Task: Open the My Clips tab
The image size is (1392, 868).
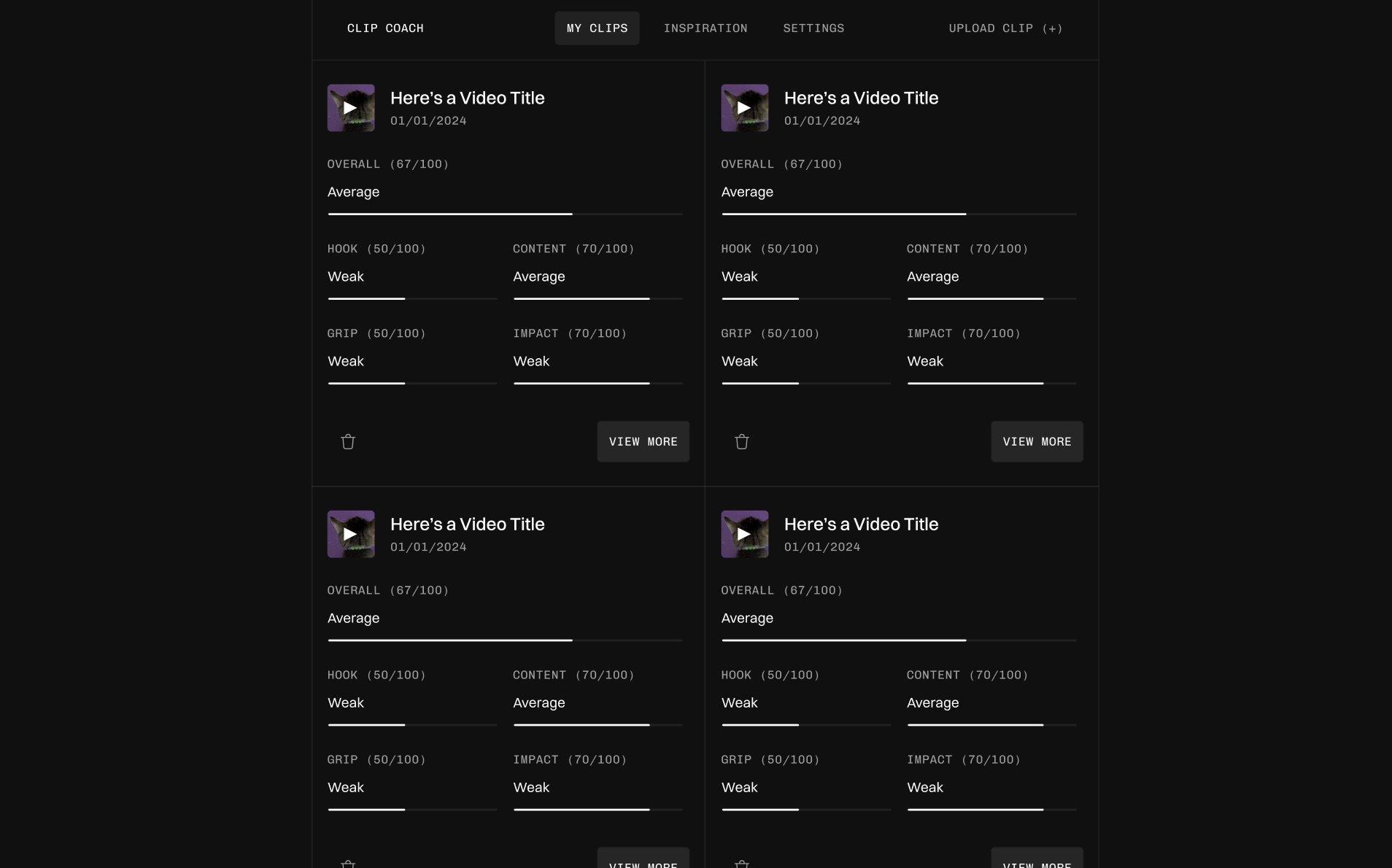Action: point(597,28)
